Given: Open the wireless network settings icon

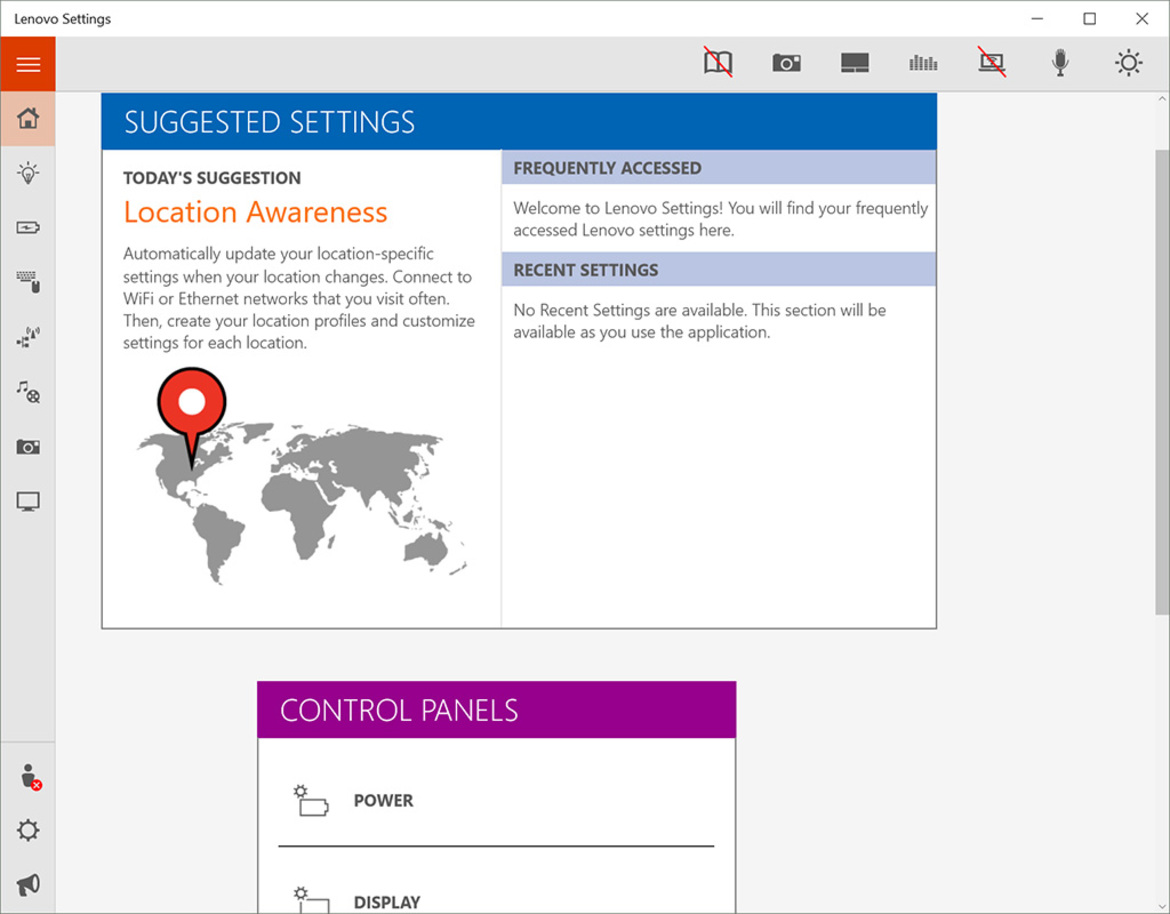Looking at the screenshot, I should coord(28,337).
